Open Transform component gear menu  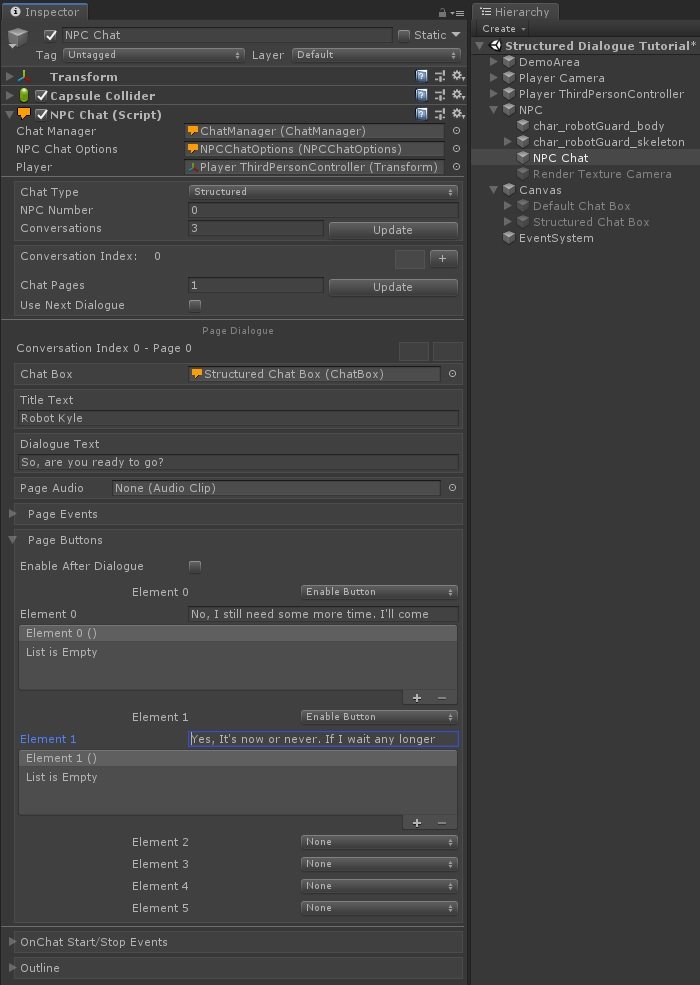click(459, 76)
